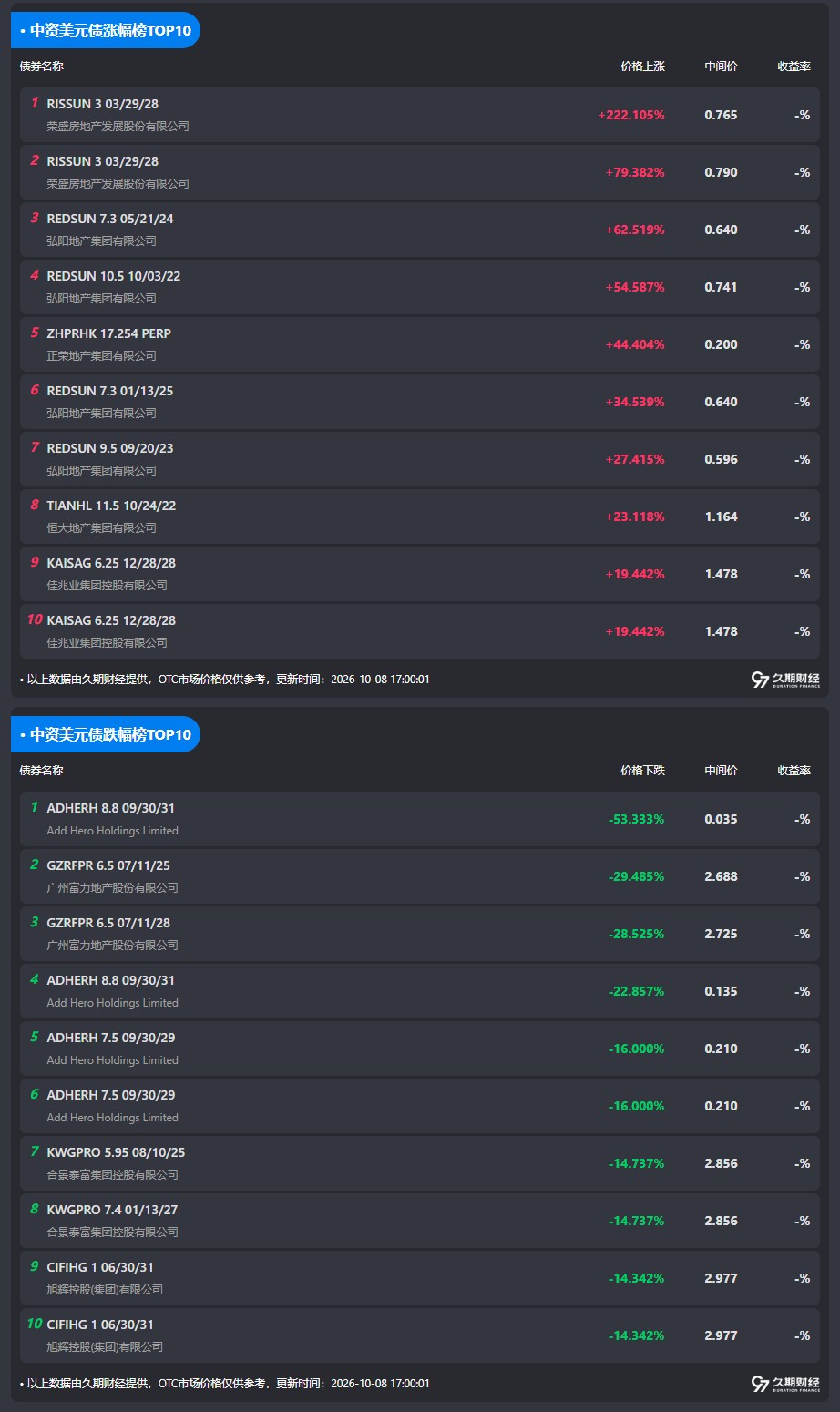Click issuer name 恒大地产集团有限公司
The image size is (840, 1412).
click(x=102, y=528)
